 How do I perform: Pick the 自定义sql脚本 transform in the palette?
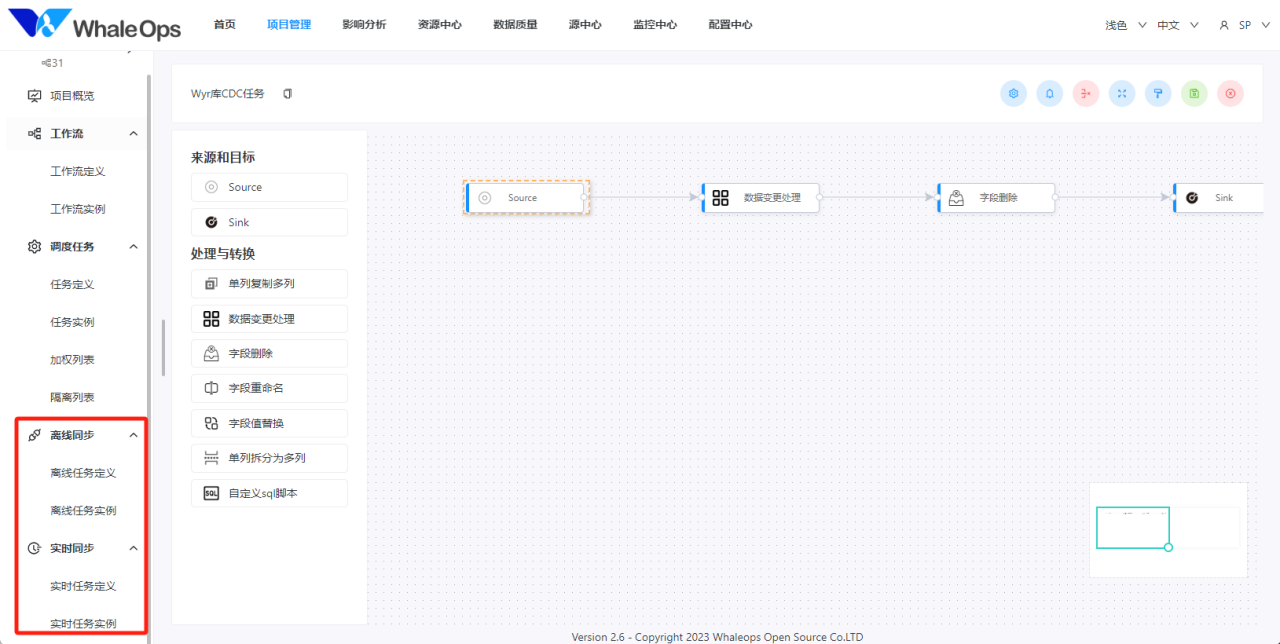coord(269,493)
